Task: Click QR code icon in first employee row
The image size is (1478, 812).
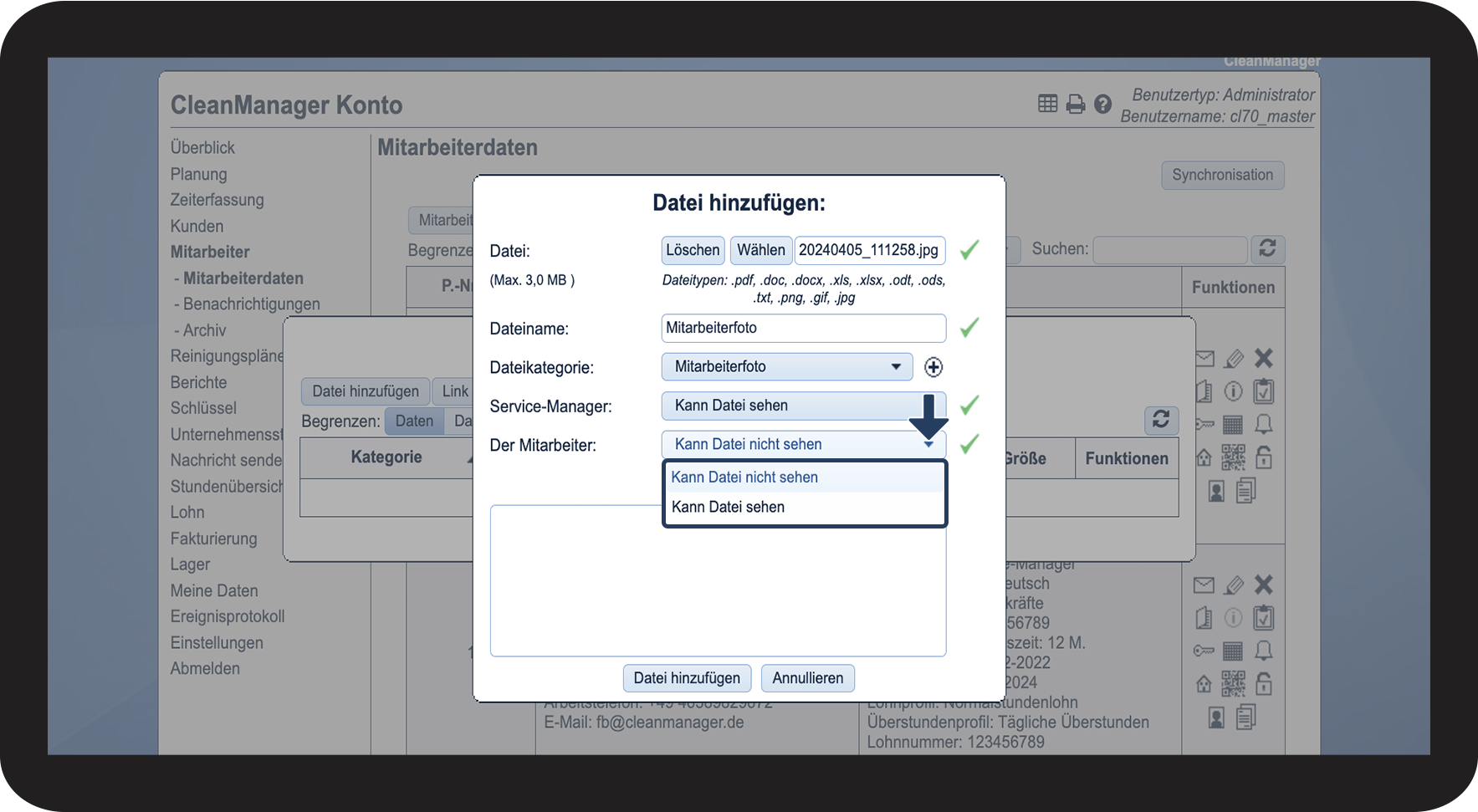Action: [x=1233, y=457]
